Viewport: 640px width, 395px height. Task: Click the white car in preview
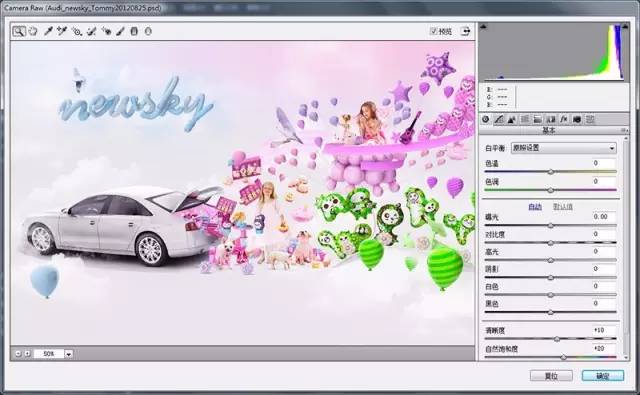pos(120,225)
